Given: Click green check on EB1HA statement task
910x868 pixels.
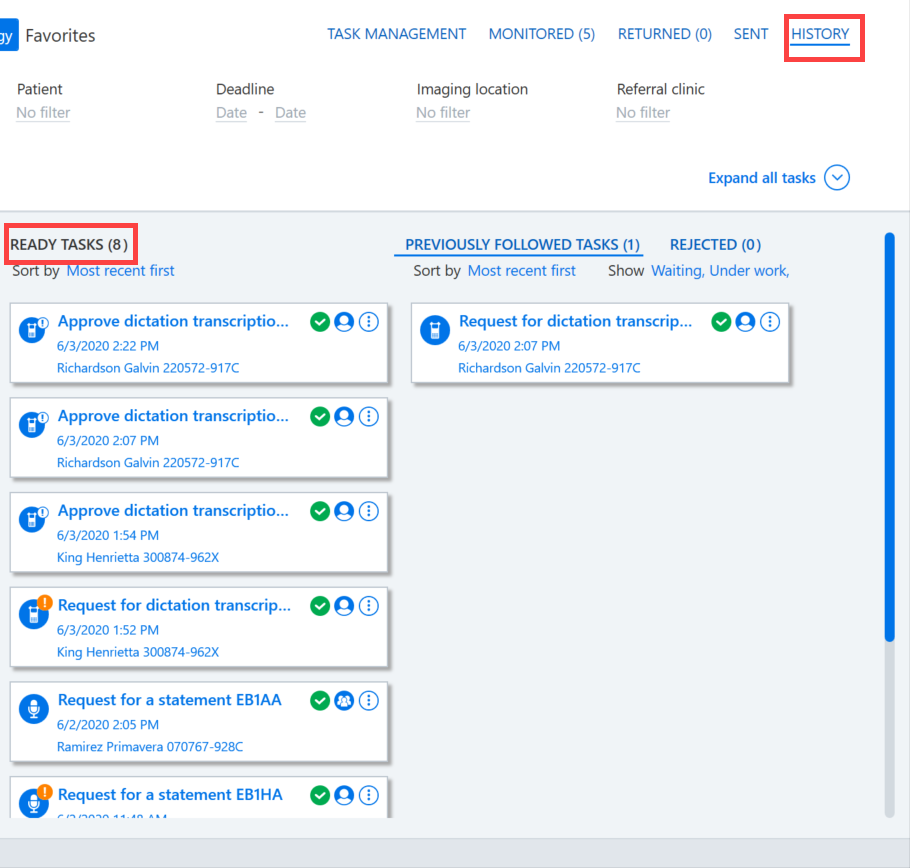Looking at the screenshot, I should pyautogui.click(x=320, y=795).
